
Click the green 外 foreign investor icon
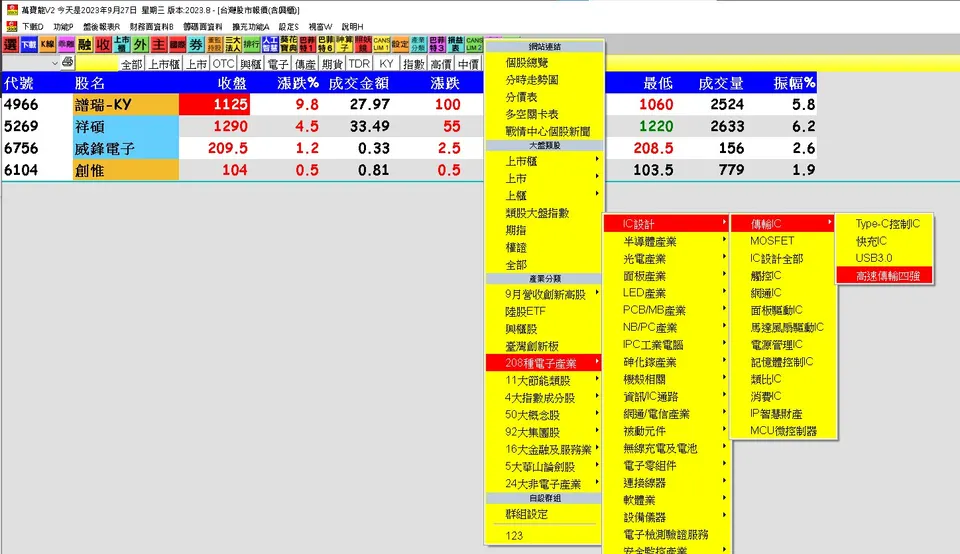[140, 45]
